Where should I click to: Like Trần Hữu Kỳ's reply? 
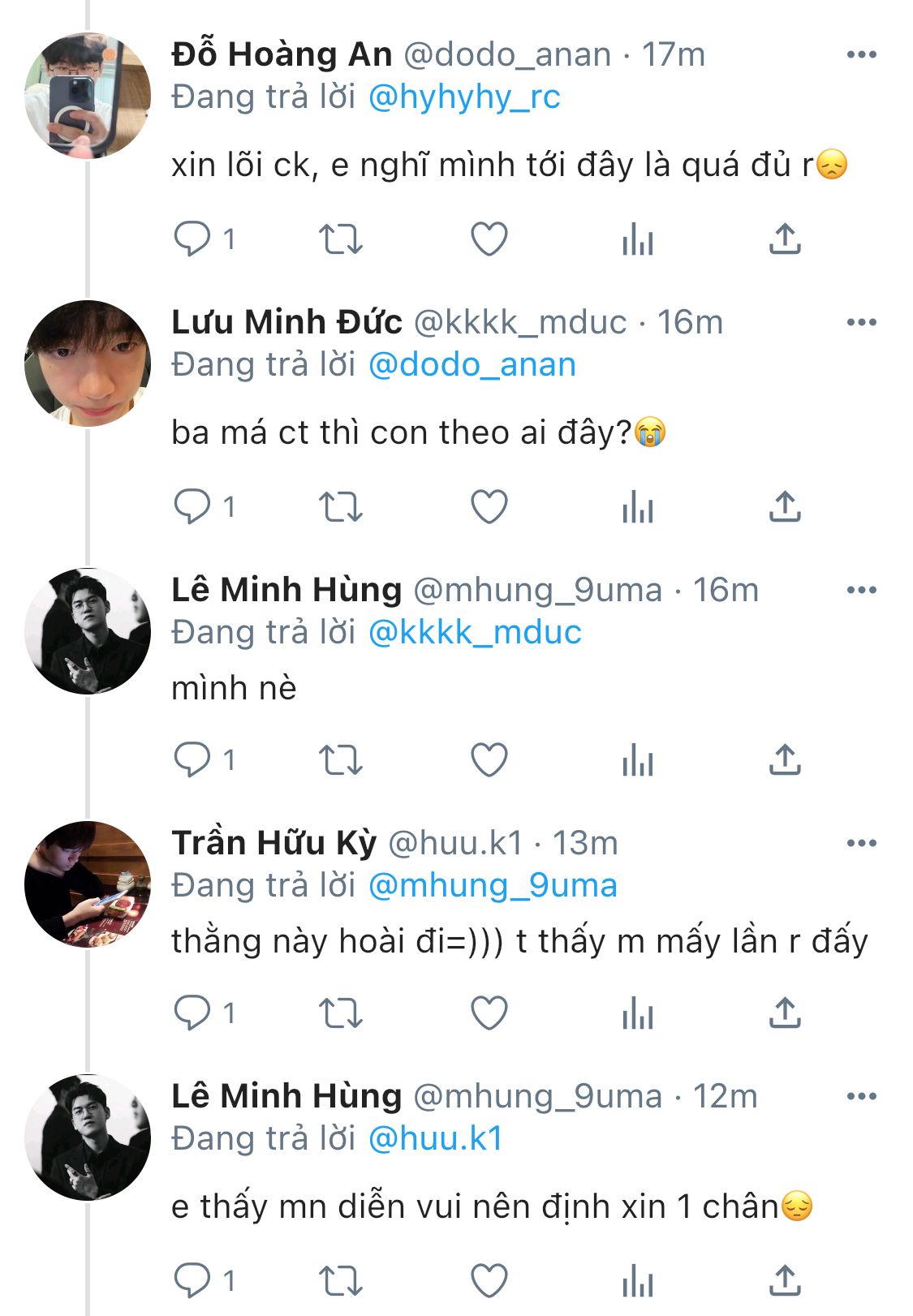click(489, 1013)
